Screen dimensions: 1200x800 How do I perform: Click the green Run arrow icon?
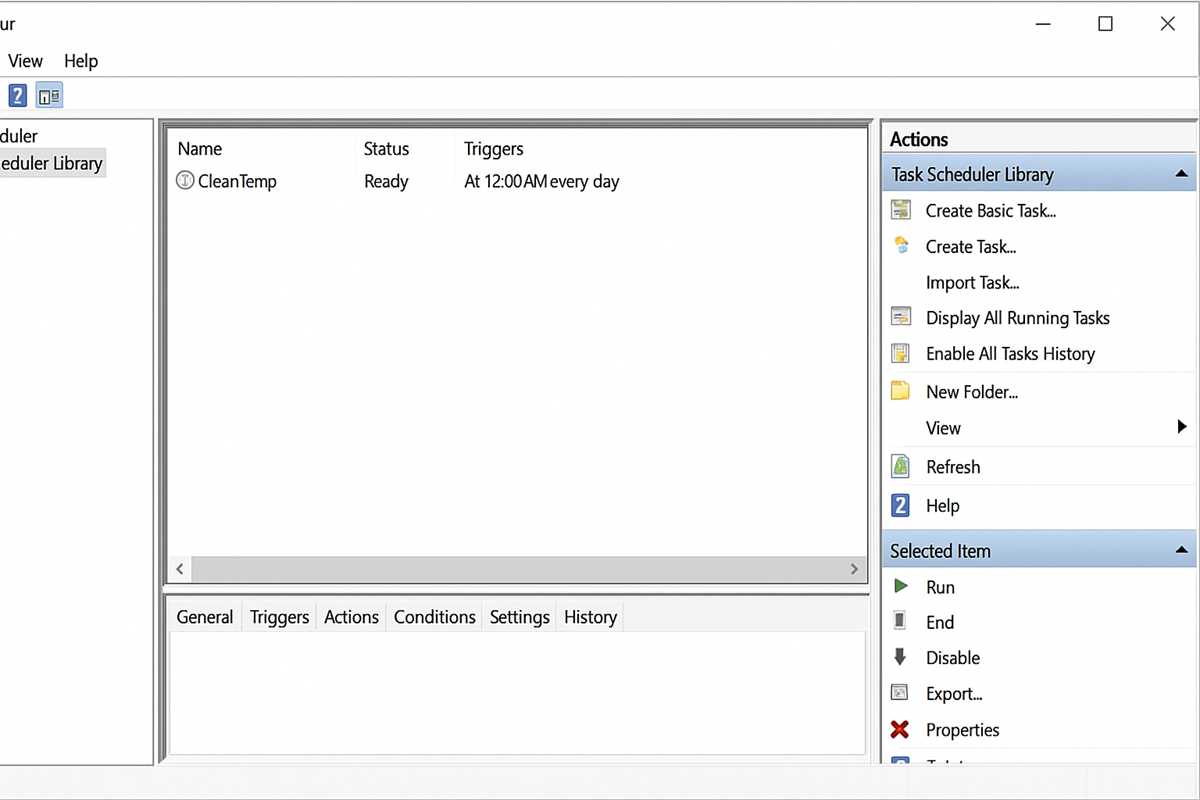click(901, 587)
